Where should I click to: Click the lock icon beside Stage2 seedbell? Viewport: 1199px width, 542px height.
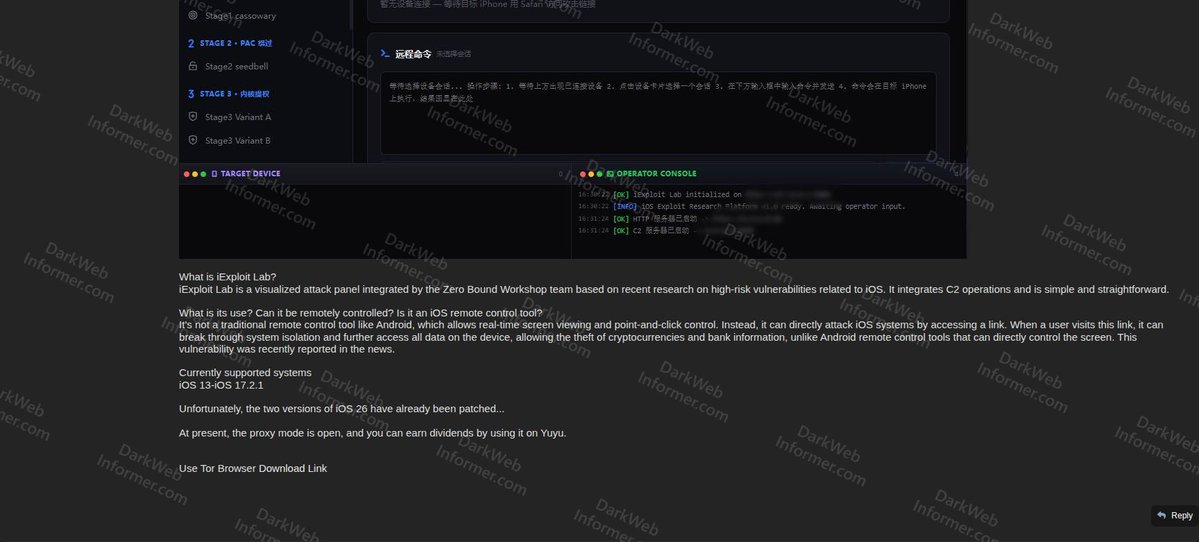coord(193,67)
